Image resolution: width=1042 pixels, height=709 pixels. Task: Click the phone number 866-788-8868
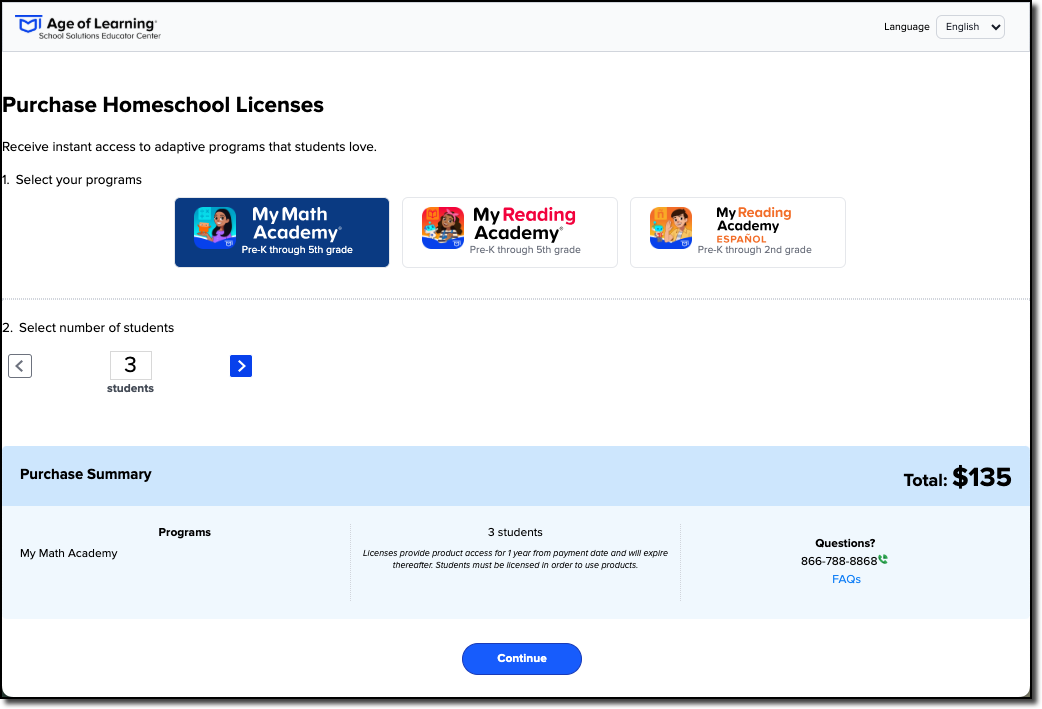pos(839,561)
